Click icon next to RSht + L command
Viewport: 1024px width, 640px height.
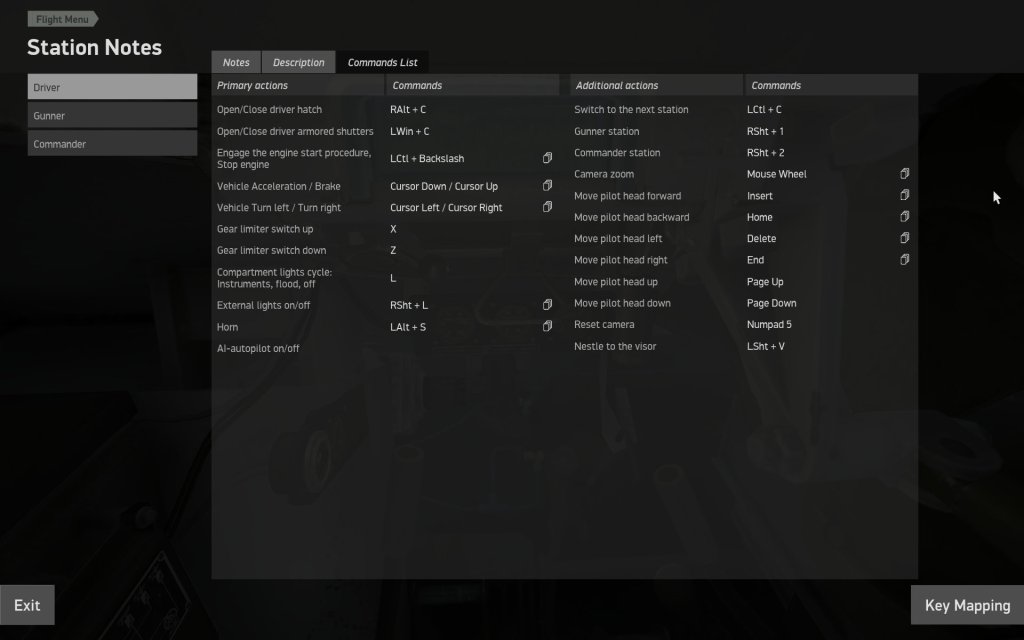pos(547,305)
